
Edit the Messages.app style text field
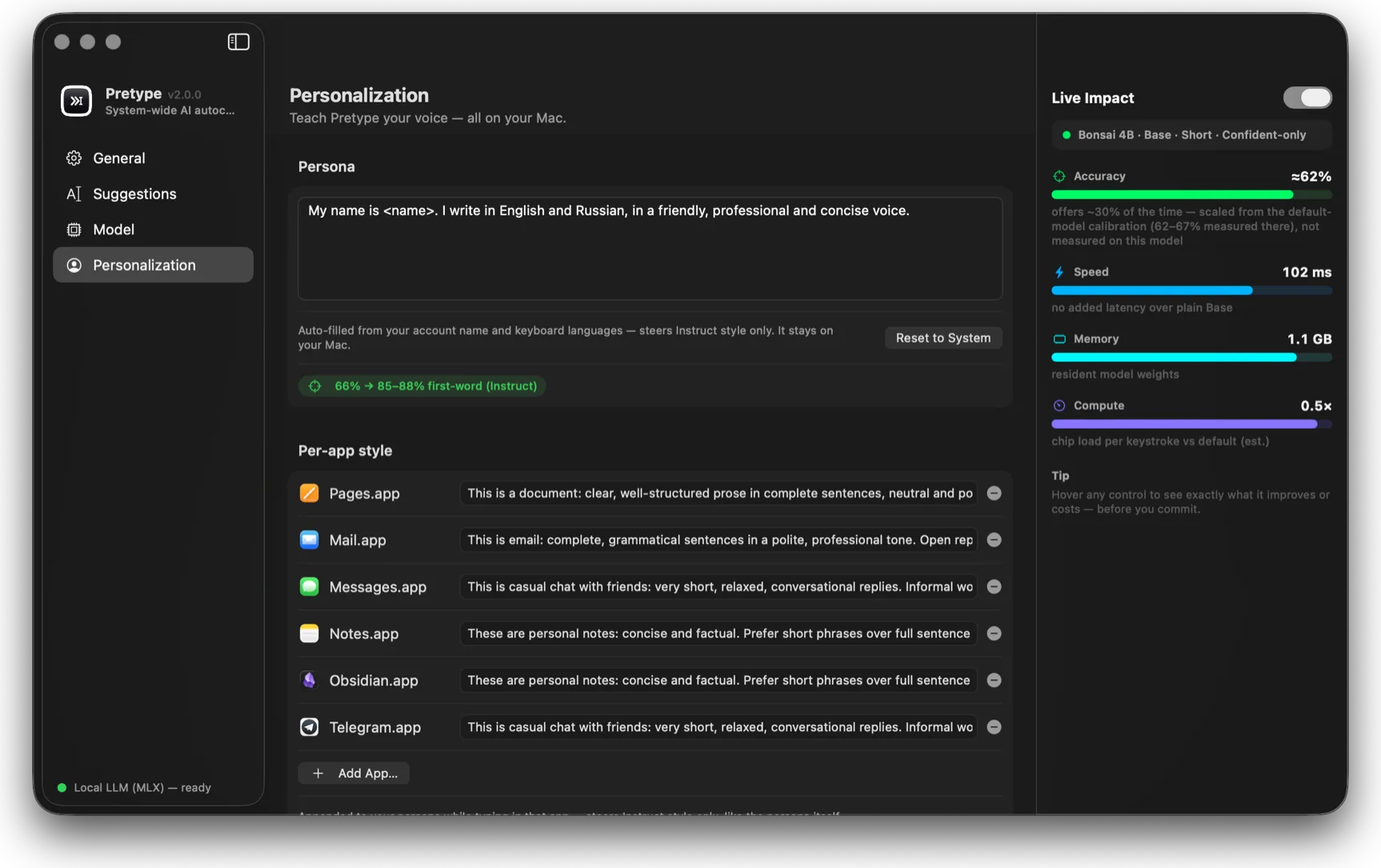click(x=719, y=586)
